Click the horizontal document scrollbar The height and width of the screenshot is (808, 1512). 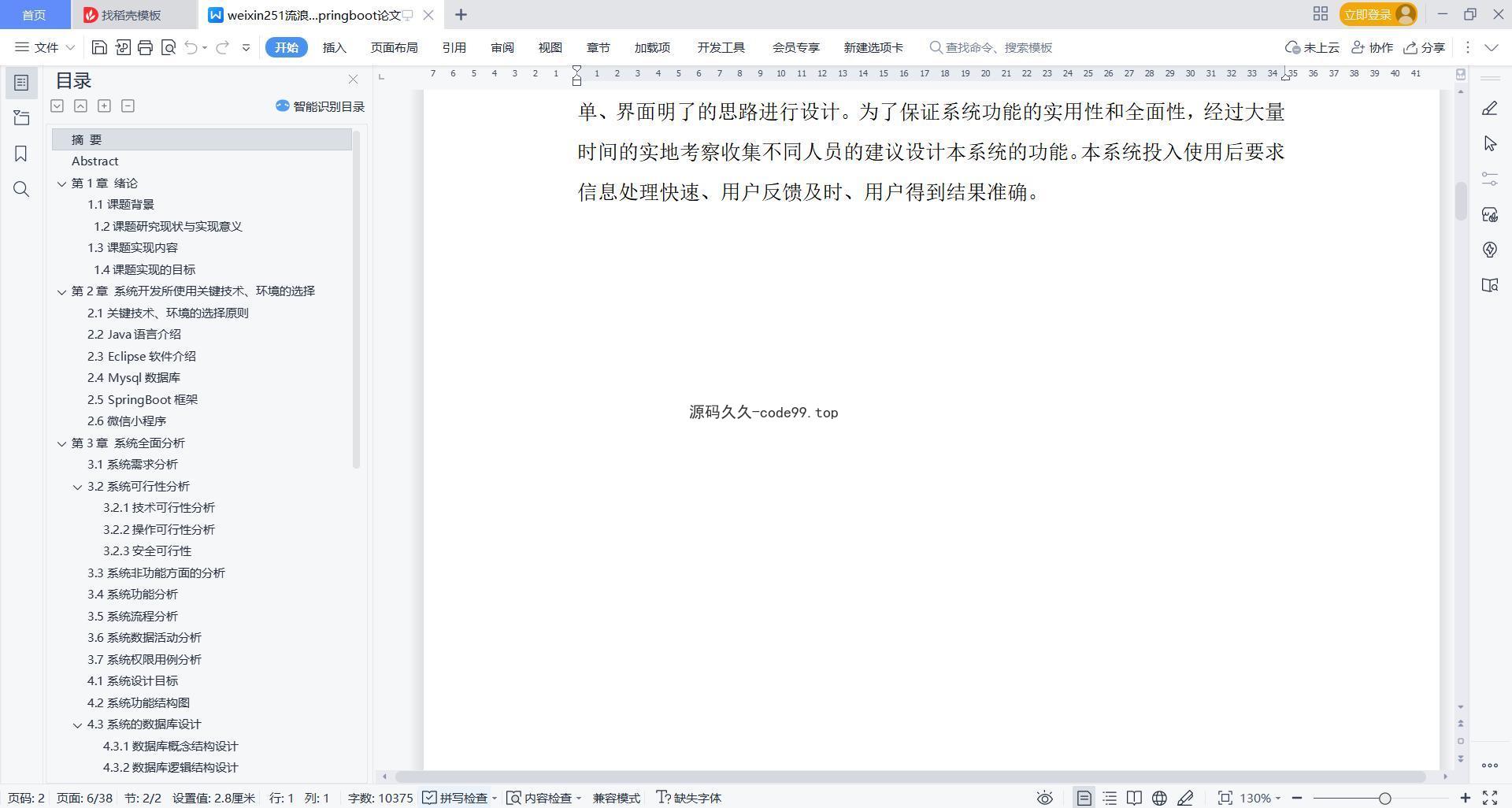coord(911,776)
